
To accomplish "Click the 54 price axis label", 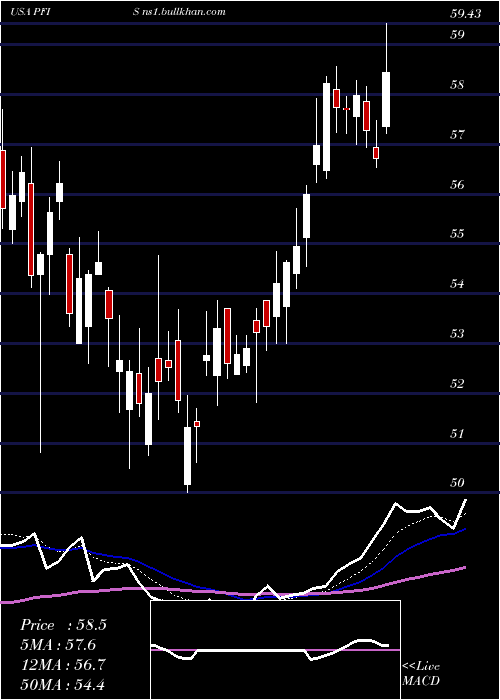I will coord(457,283).
